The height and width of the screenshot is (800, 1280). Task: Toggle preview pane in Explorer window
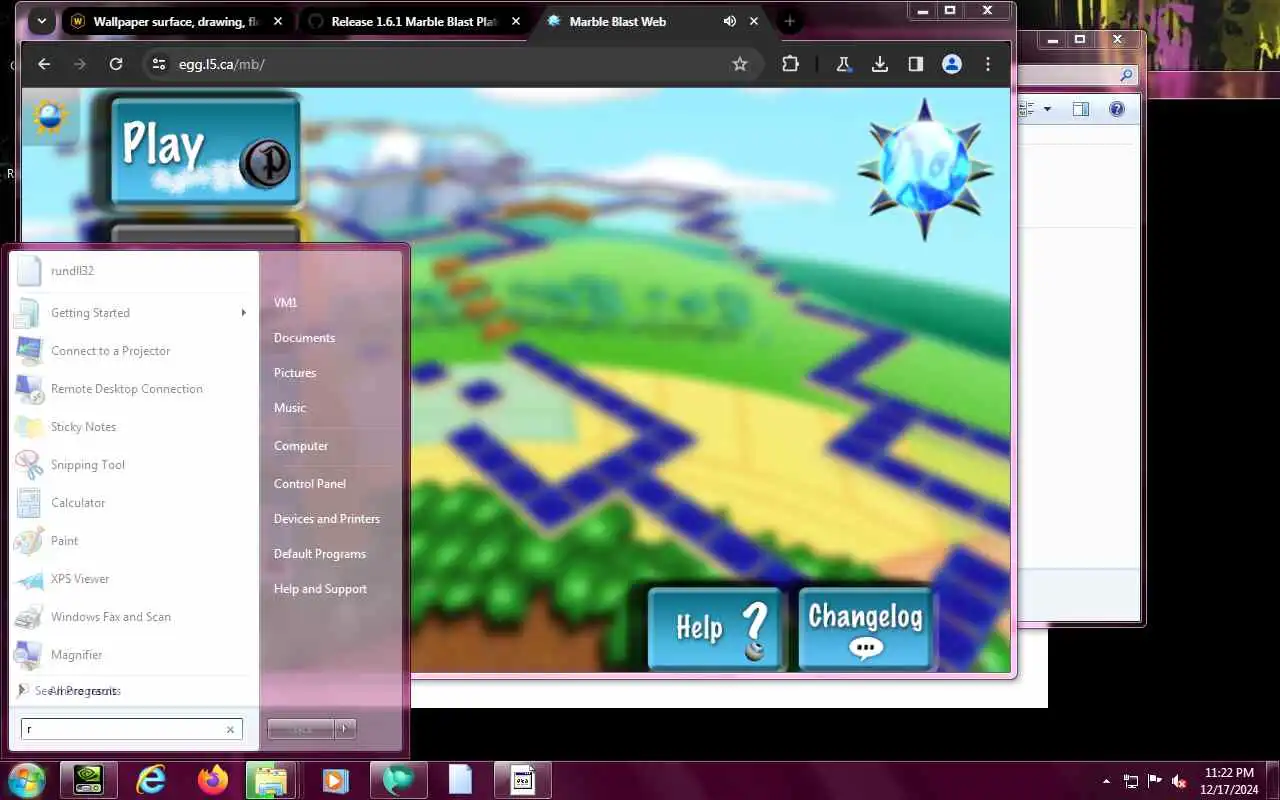pyautogui.click(x=1081, y=109)
